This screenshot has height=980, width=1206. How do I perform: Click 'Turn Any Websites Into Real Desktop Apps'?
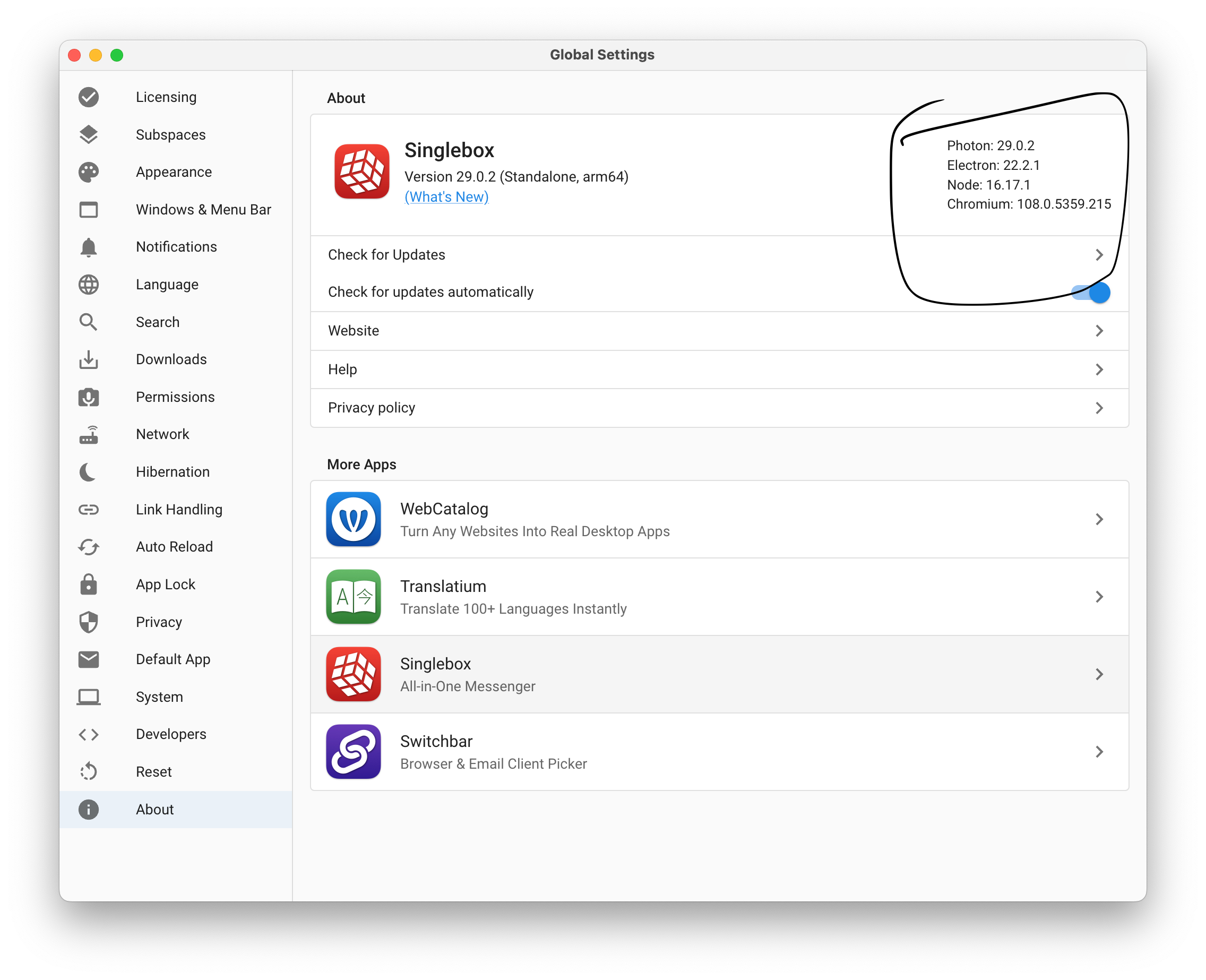click(x=535, y=532)
